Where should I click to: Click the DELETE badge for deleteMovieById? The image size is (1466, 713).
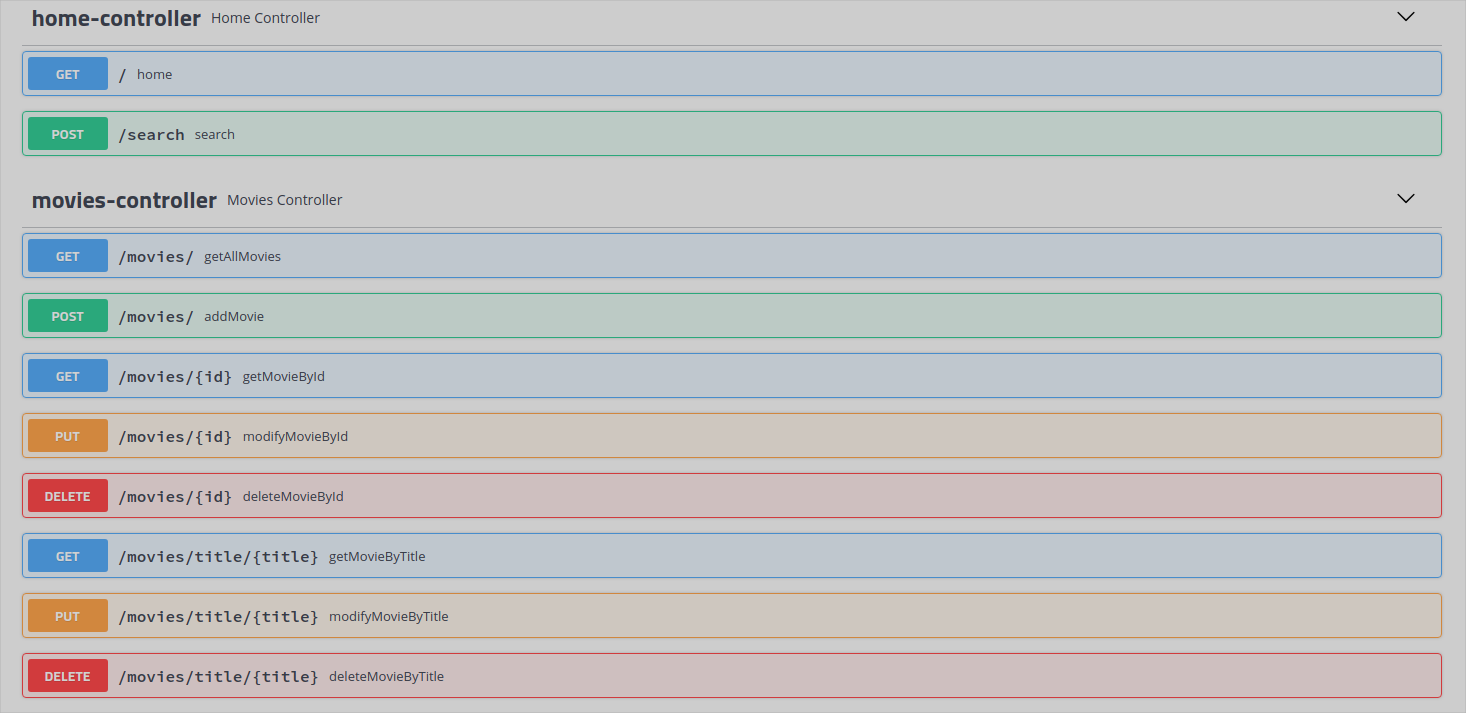pos(68,496)
